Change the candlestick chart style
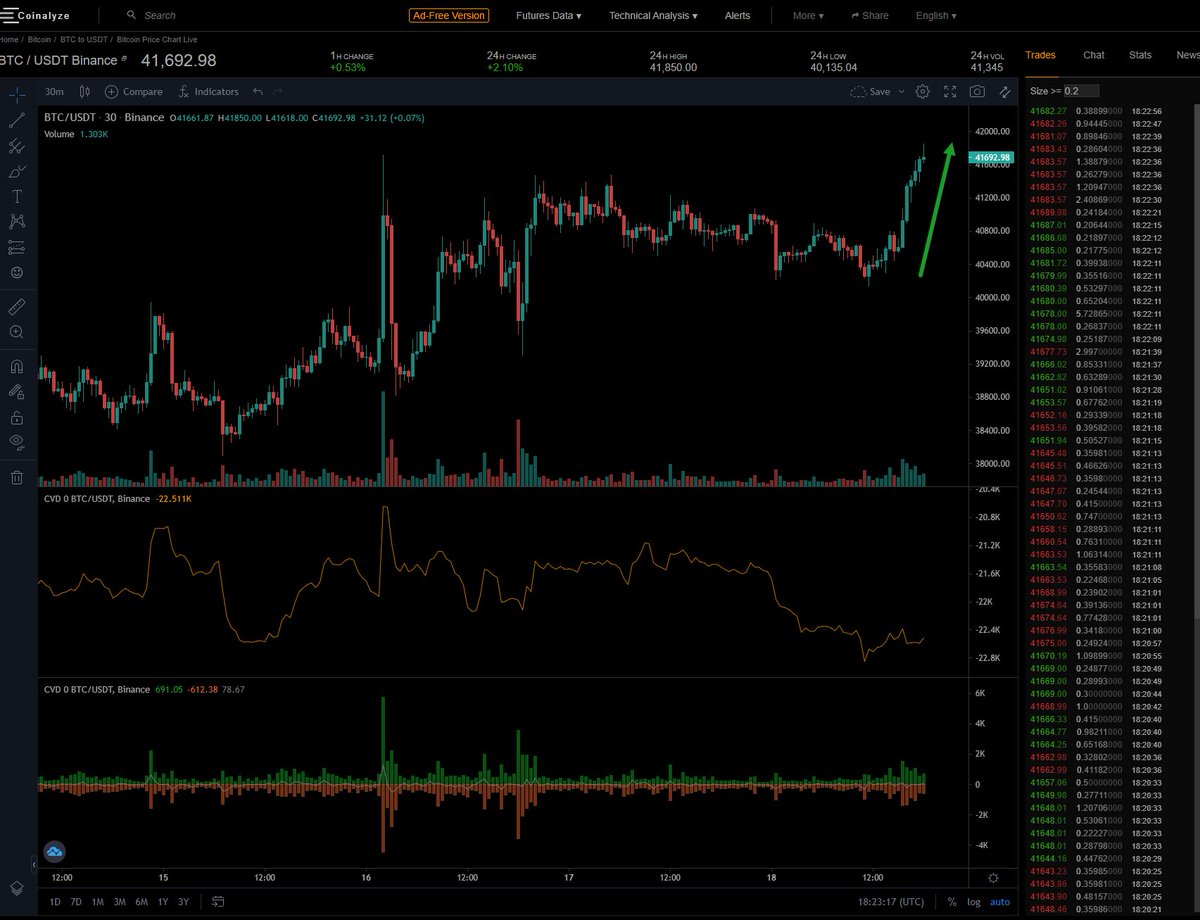 point(84,91)
